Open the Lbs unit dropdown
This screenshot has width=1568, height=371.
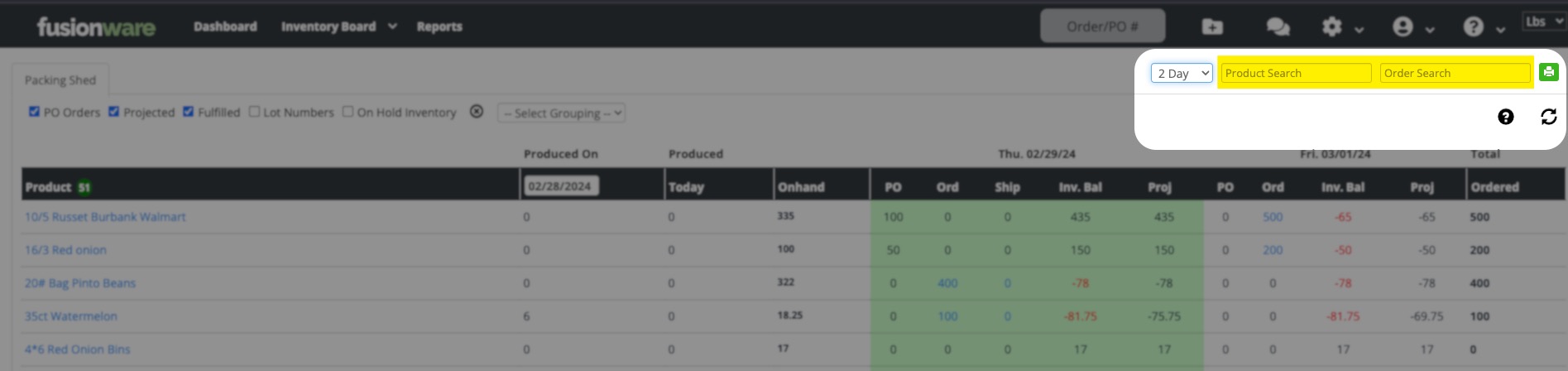(1543, 22)
